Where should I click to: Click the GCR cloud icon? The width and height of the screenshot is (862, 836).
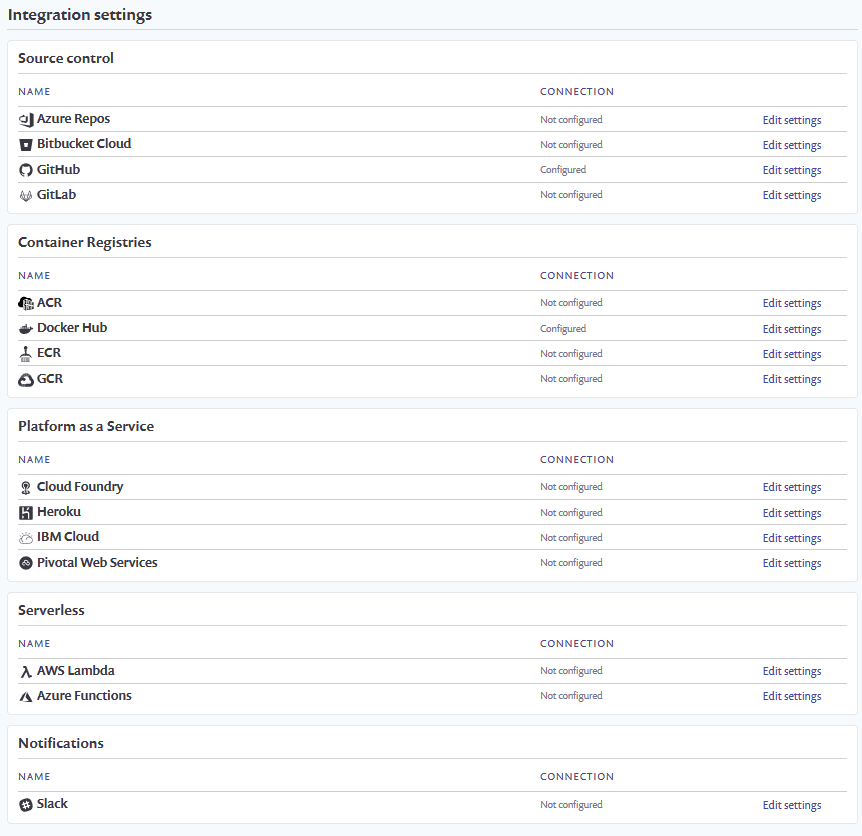point(26,380)
